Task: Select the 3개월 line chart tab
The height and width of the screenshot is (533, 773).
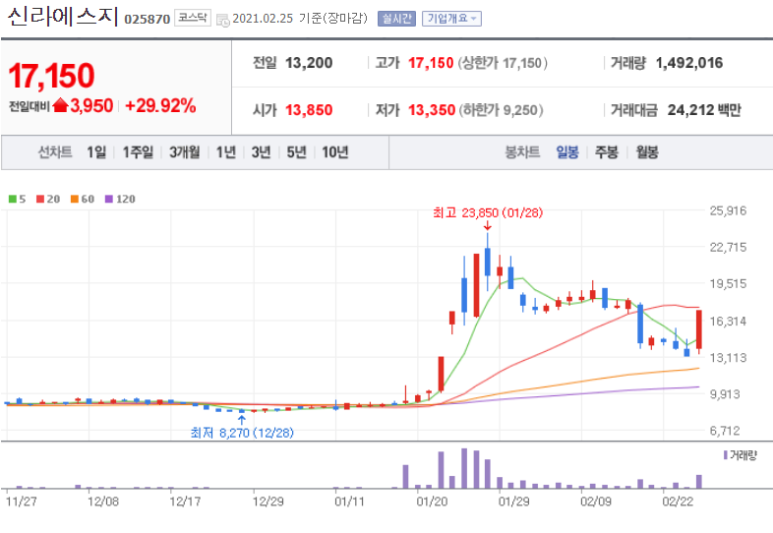Action: click(x=184, y=152)
